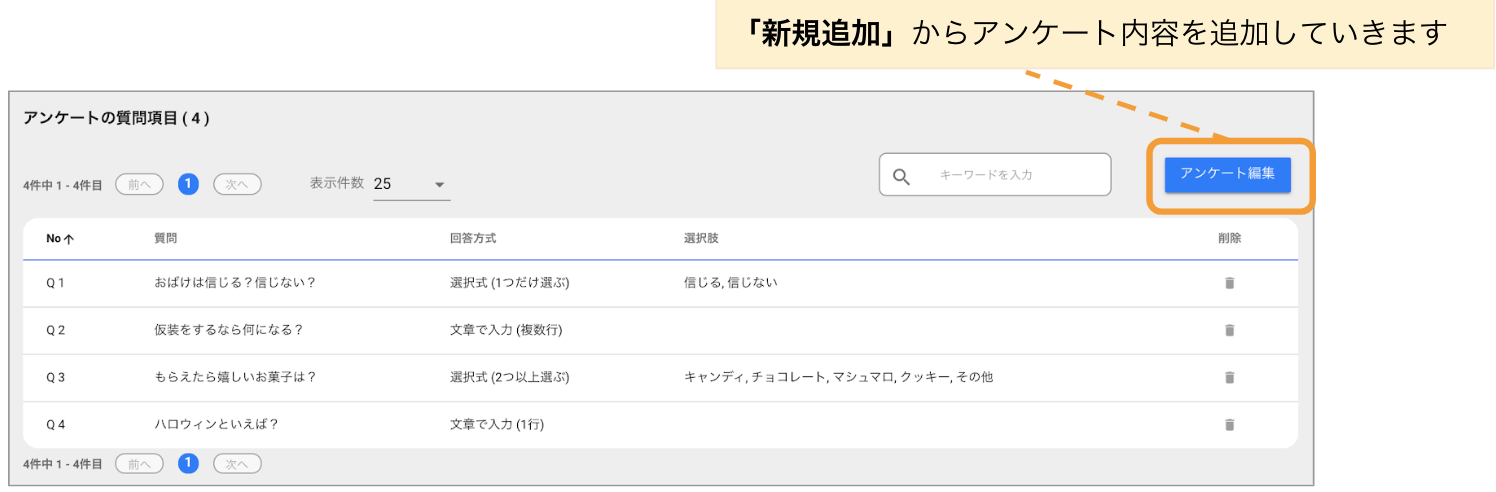
Task: Click the 選択肢 column header
Action: (x=701, y=238)
